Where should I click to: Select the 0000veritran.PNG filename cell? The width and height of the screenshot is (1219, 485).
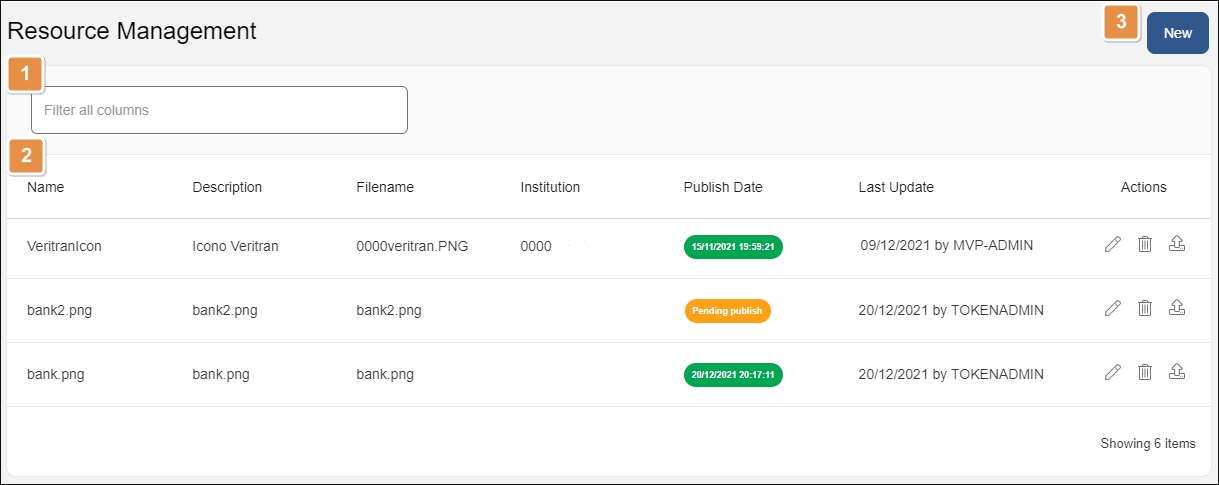point(412,246)
